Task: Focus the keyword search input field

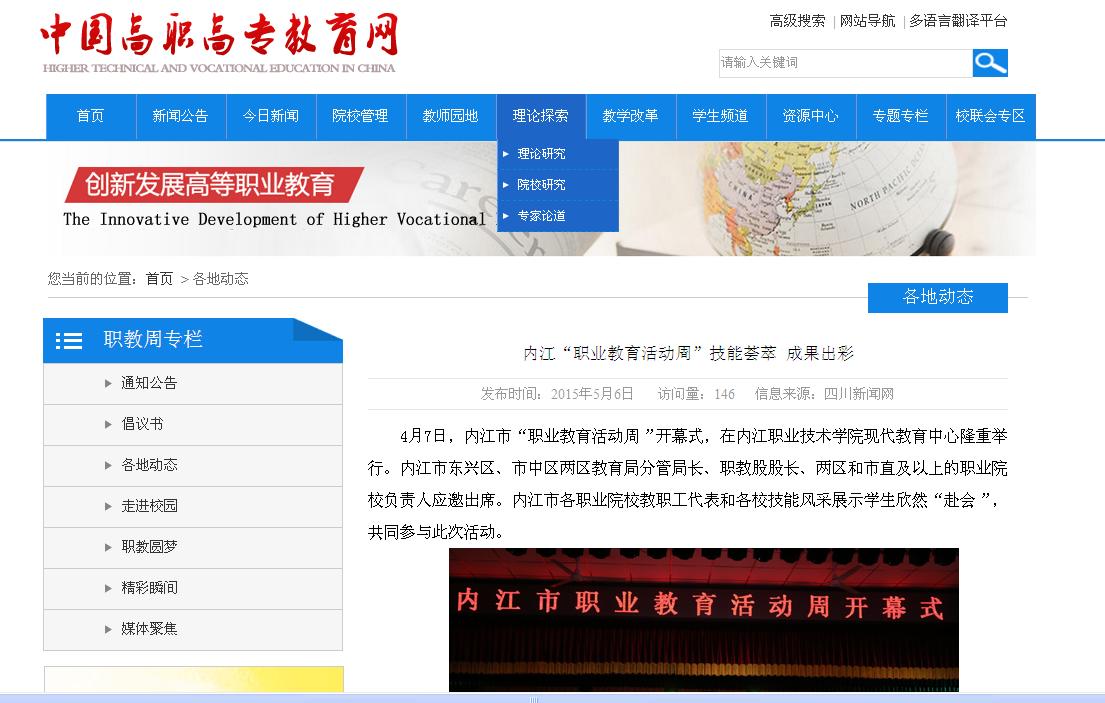Action: point(845,63)
